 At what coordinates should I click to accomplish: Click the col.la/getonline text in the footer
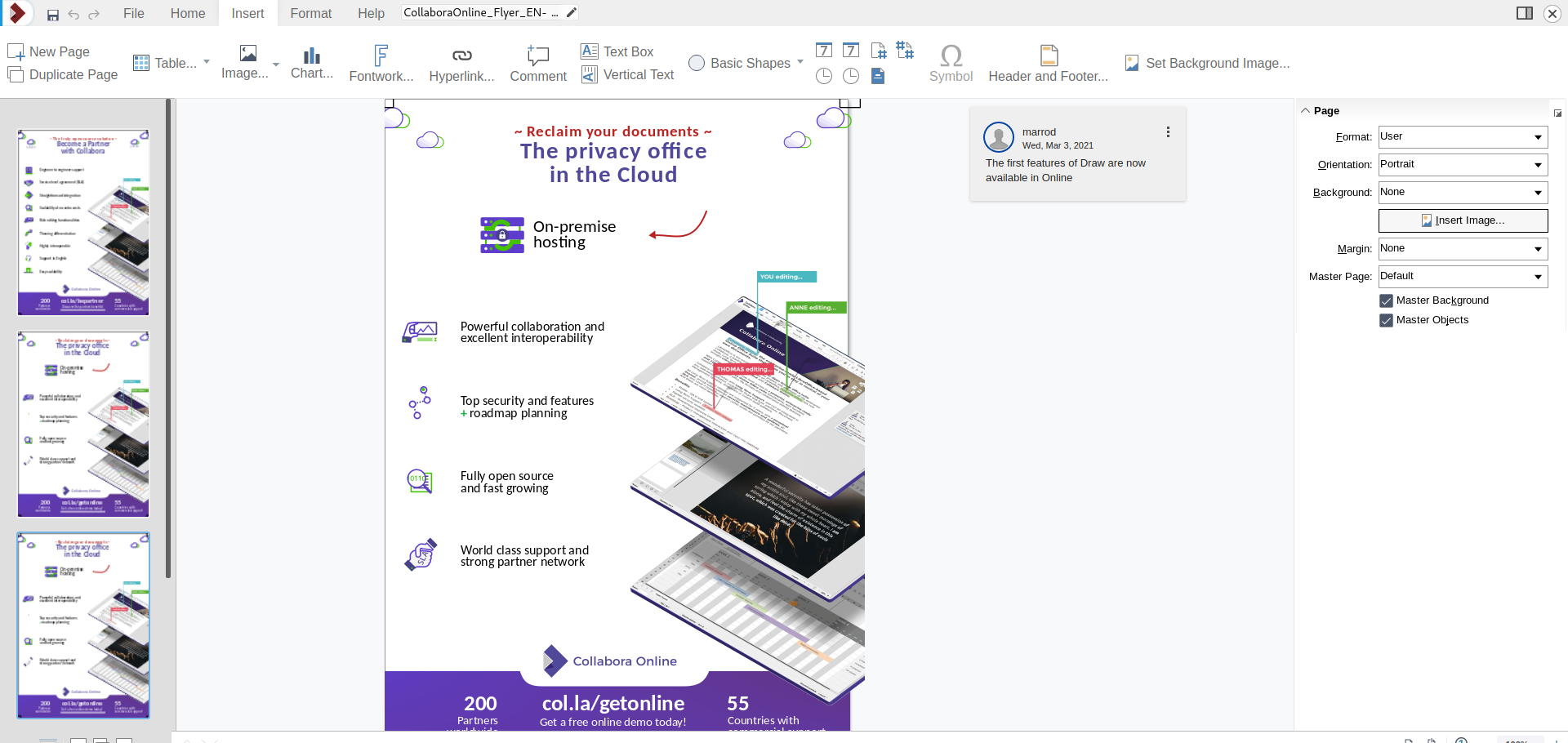(613, 703)
